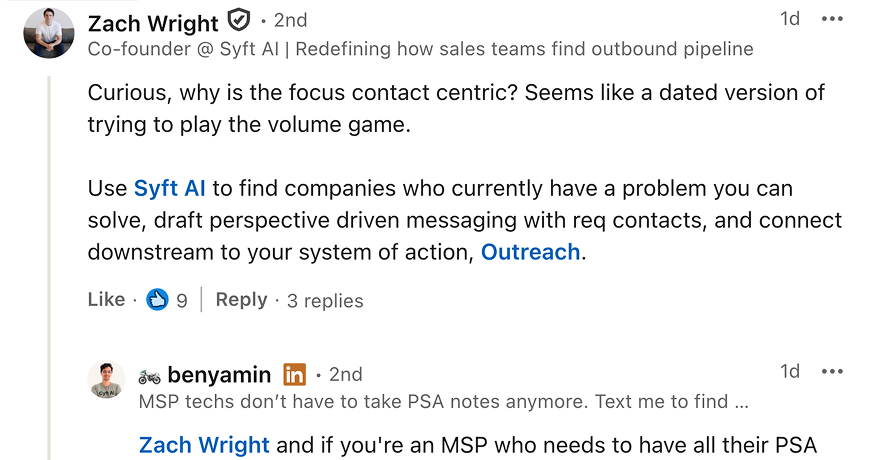This screenshot has width=873, height=460.
Task: Click the LinkedIn Premium badge beside benyamin
Action: coord(294,375)
